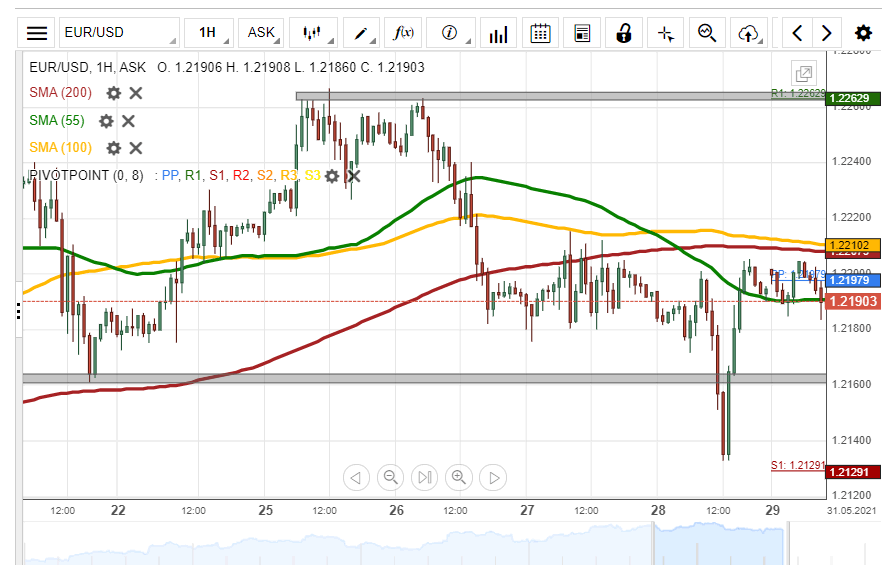894x578 pixels.
Task: Click the chart zoom-out magnifier button
Action: (391, 477)
